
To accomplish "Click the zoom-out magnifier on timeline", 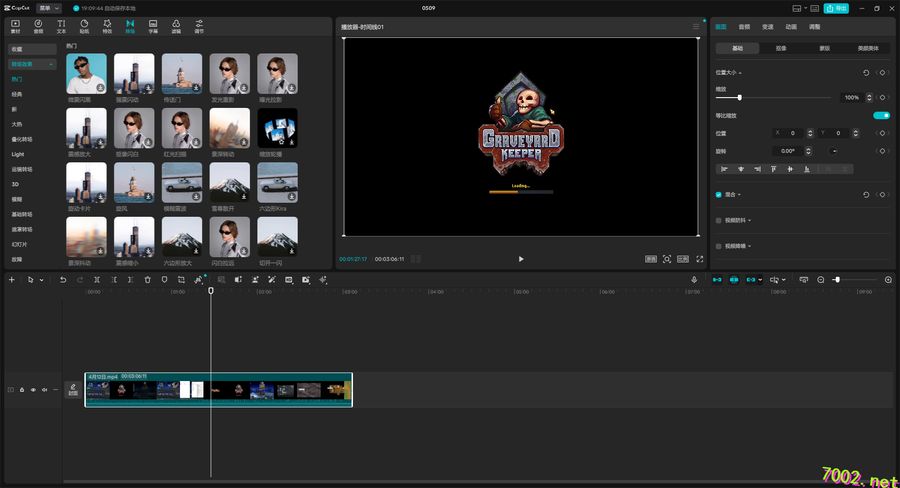I will tap(821, 280).
